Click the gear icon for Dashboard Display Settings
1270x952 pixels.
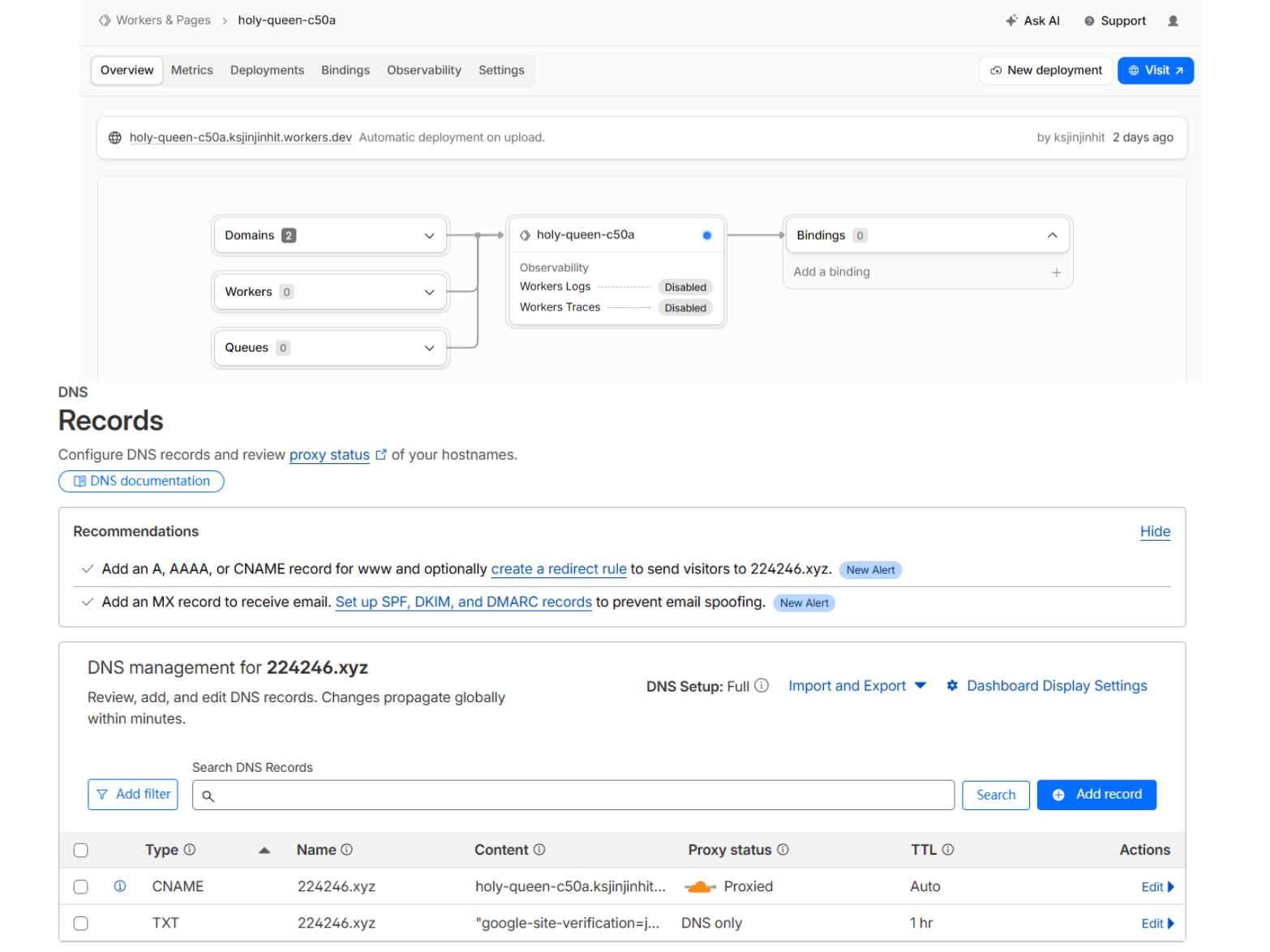952,686
